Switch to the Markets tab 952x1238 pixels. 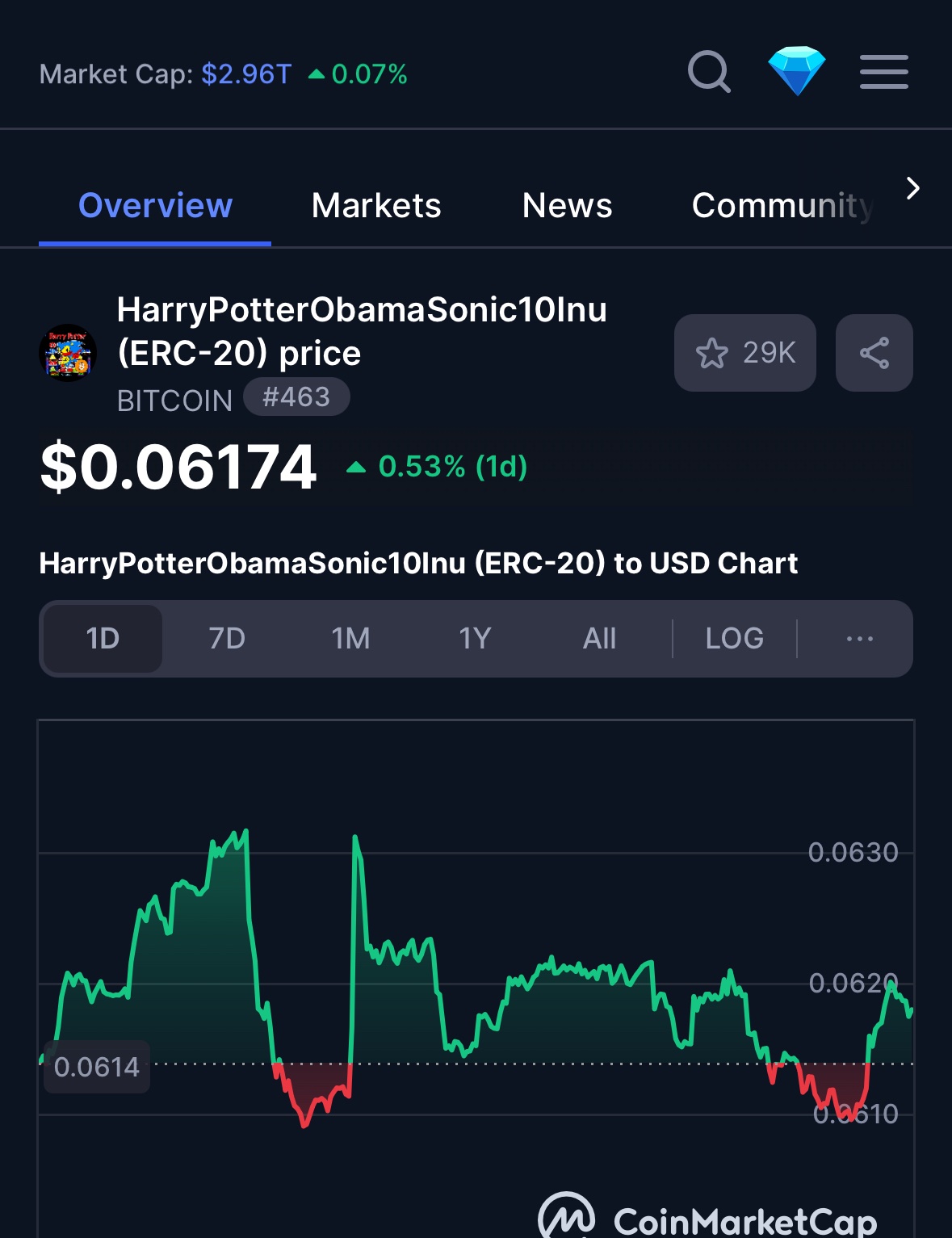tap(376, 205)
